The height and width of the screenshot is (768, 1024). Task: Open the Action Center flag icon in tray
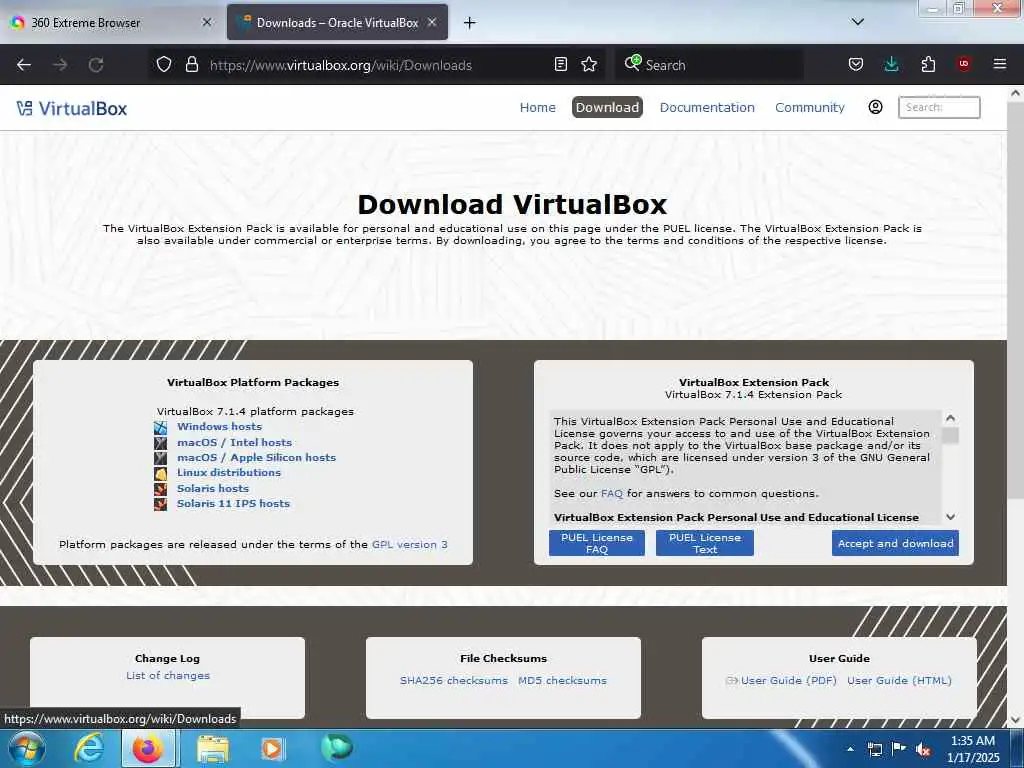(x=899, y=749)
